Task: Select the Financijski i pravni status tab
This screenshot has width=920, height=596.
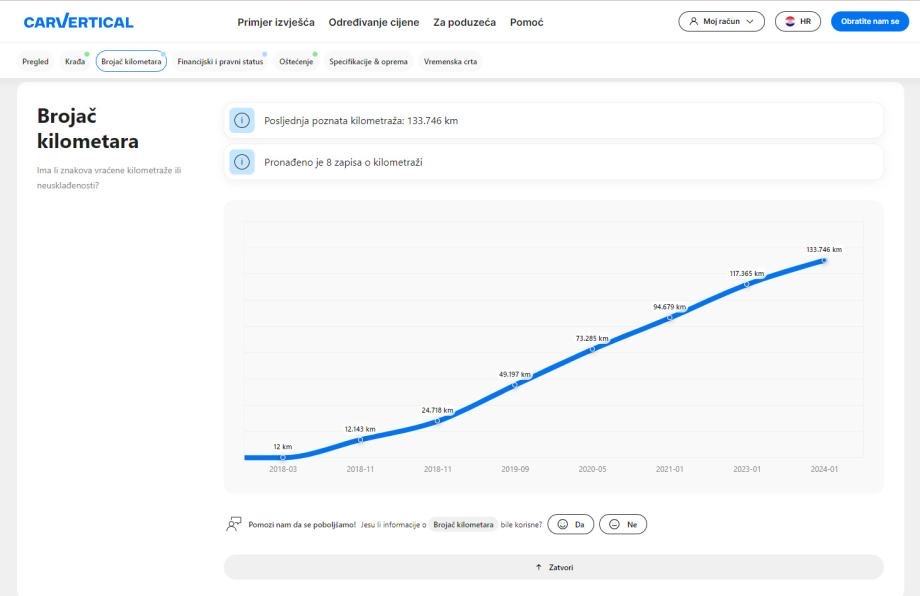Action: pyautogui.click(x=220, y=62)
